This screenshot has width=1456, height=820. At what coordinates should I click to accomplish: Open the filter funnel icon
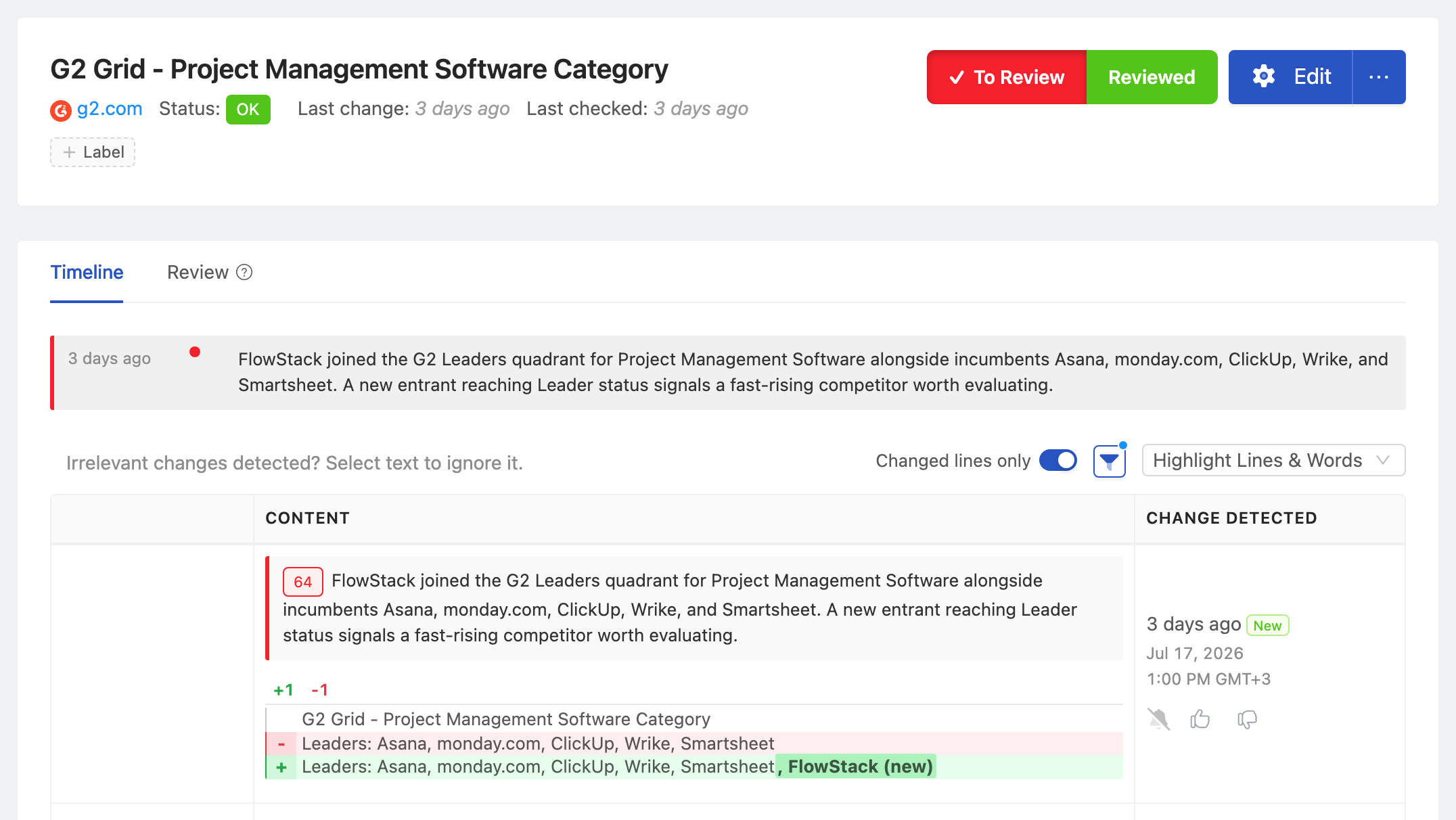(1110, 461)
